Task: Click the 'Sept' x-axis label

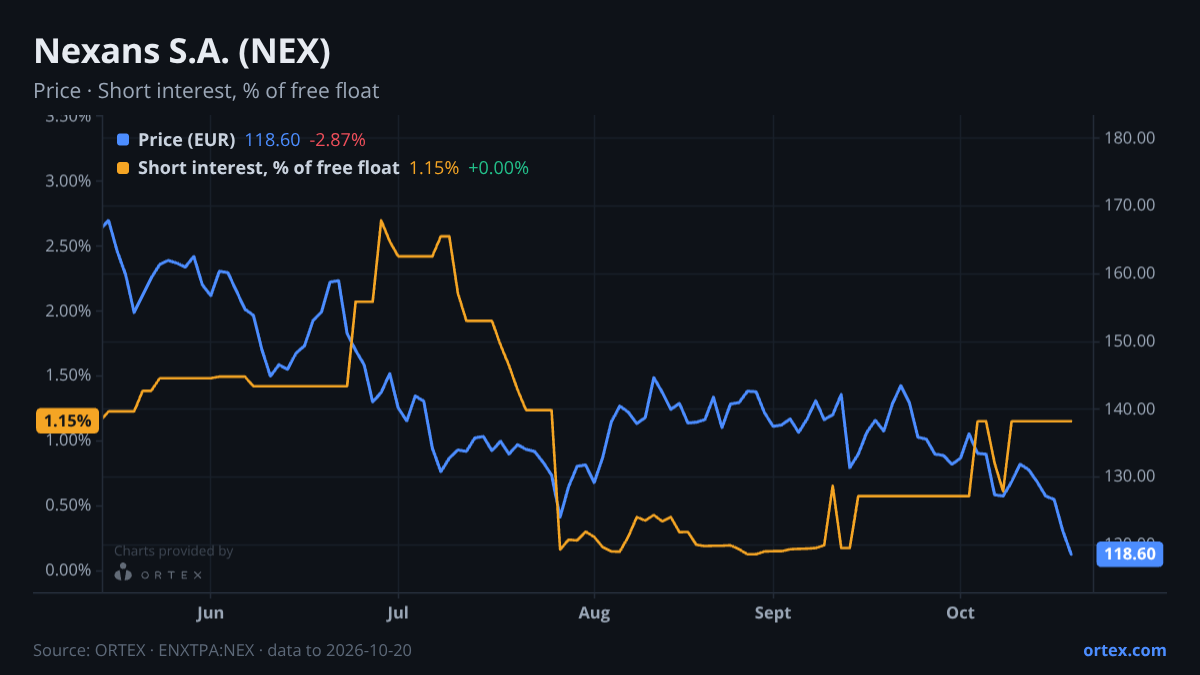Action: click(773, 612)
